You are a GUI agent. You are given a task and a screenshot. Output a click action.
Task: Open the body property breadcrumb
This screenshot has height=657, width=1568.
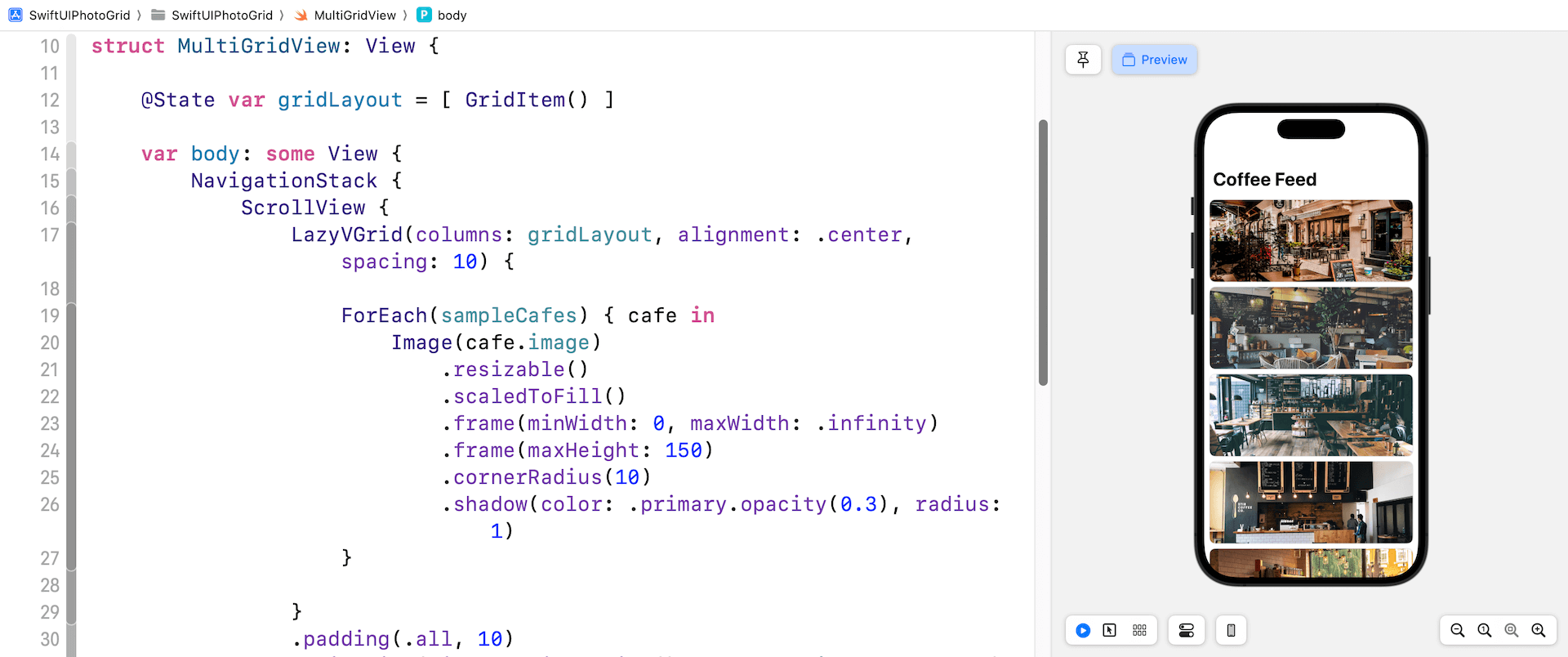point(442,15)
